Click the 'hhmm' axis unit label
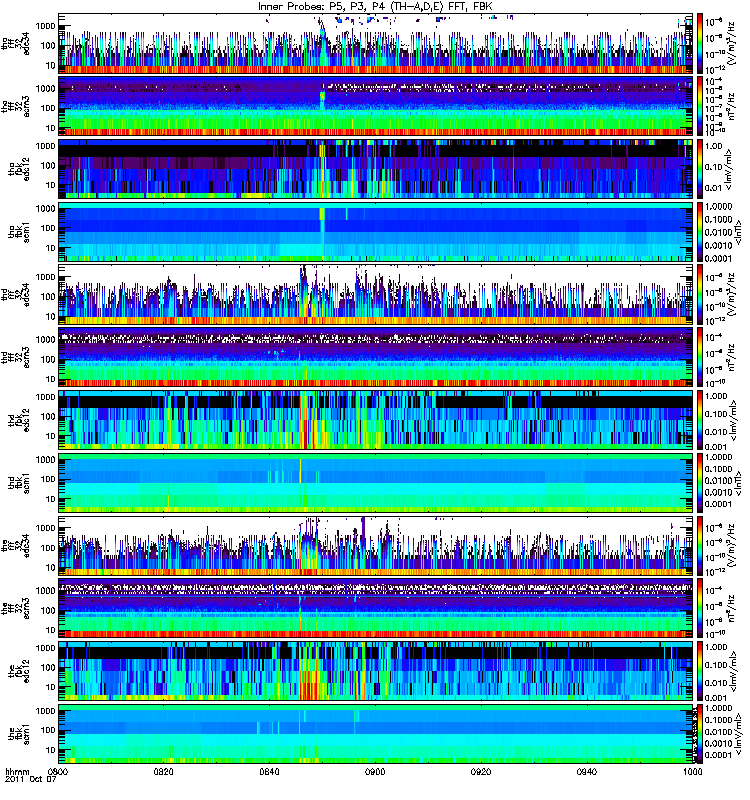Image resolution: width=750 pixels, height=800 pixels. [x=18, y=771]
